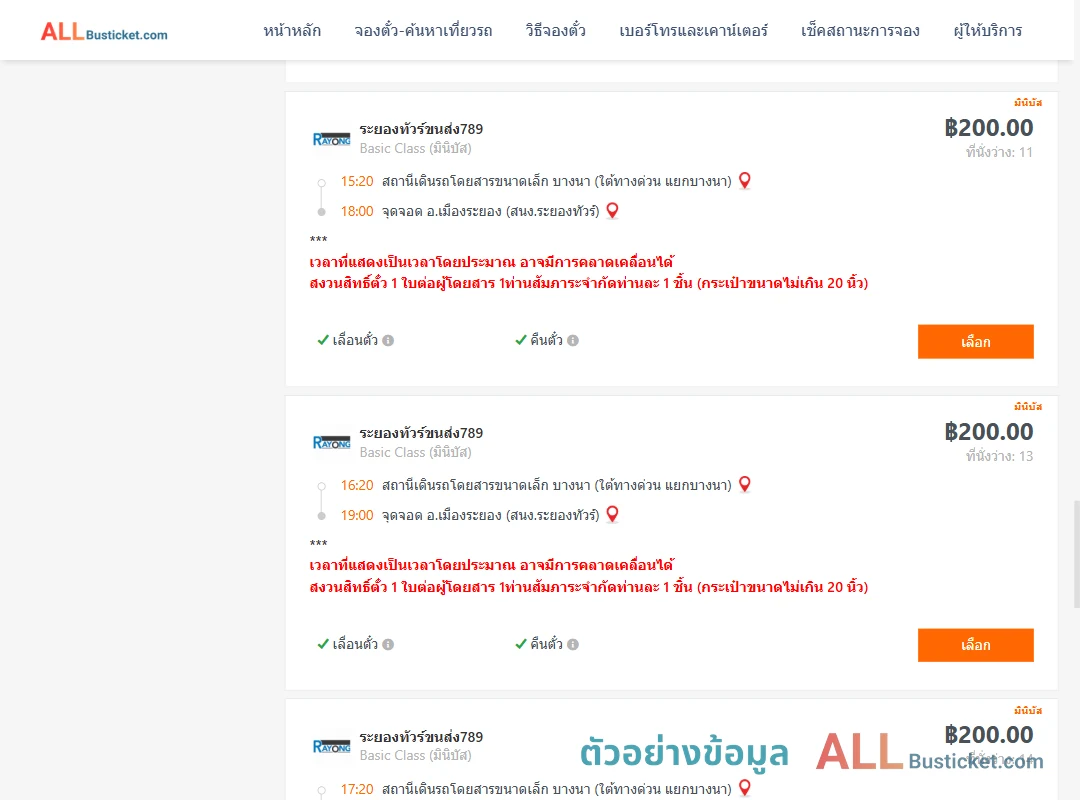Click คืนตั๋ว label on 16:20 trip

(546, 644)
